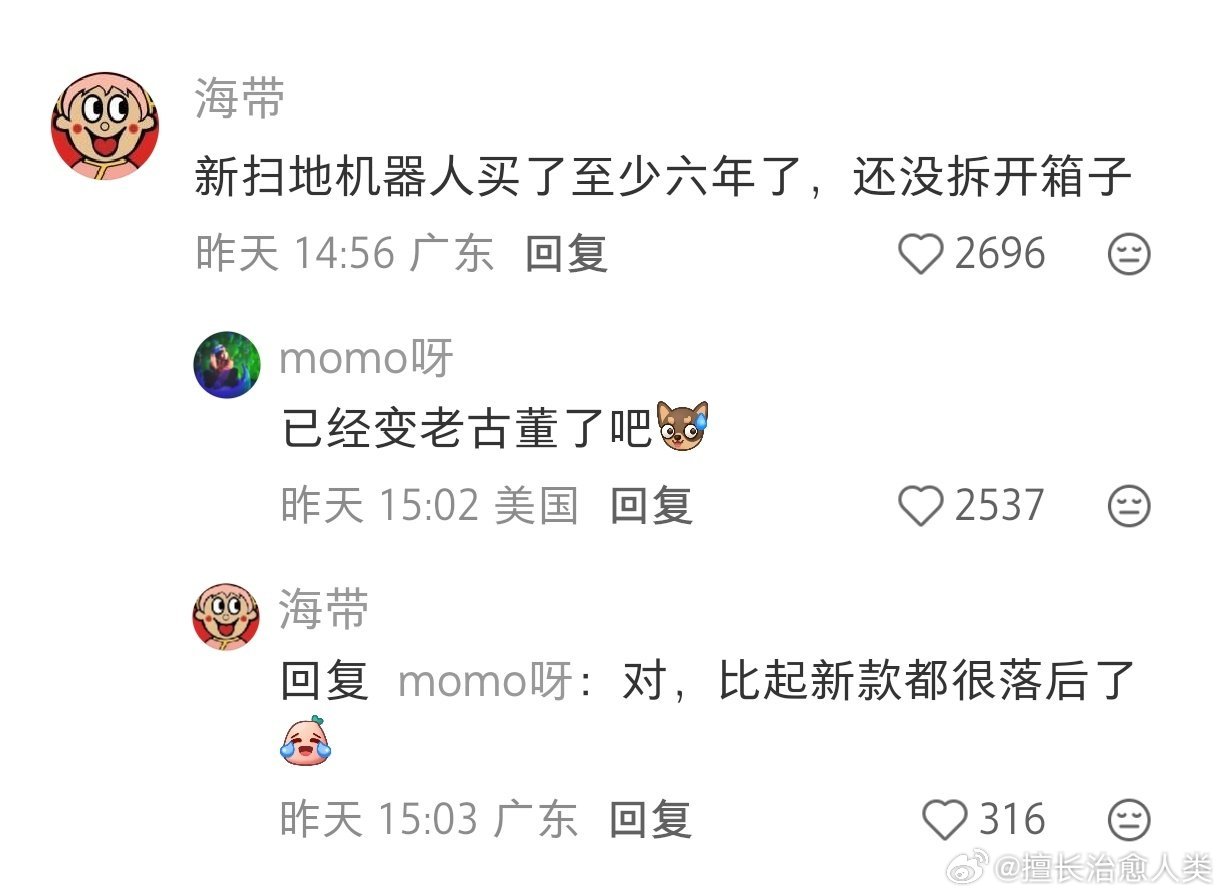Tap the mentioned momo呀 in the reply text

(x=485, y=682)
